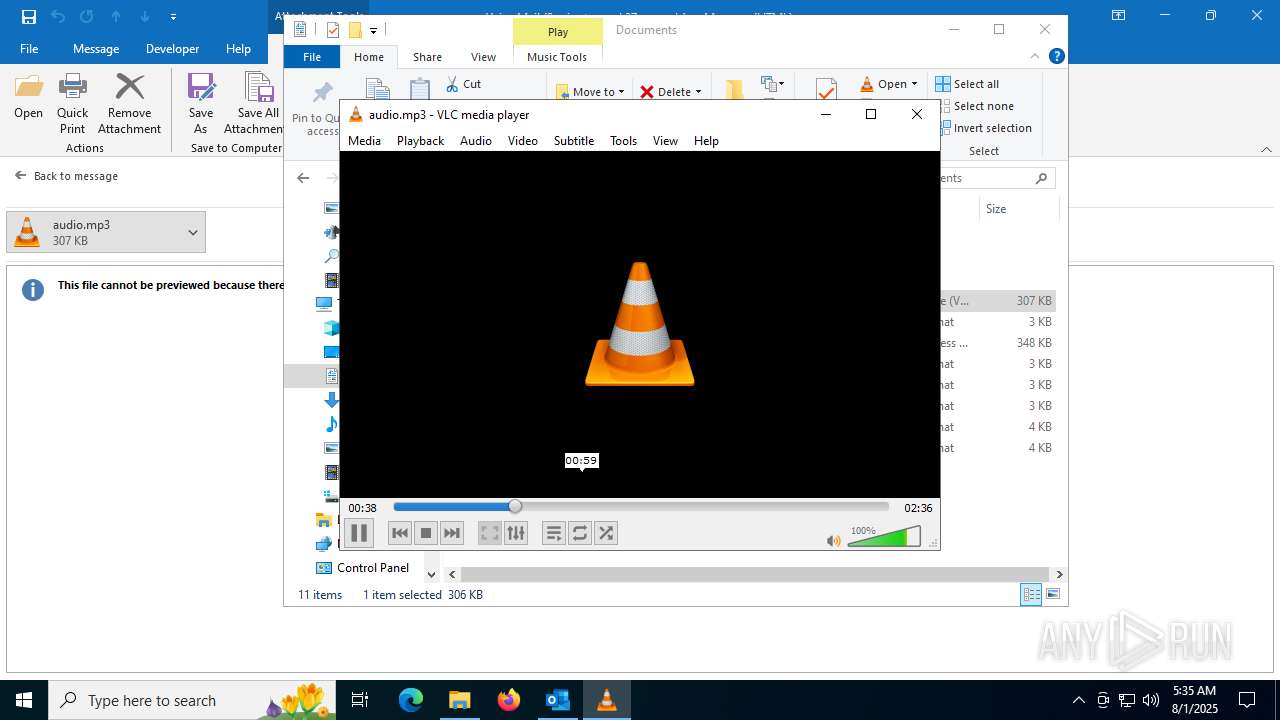Open VLC Help menu
Image resolution: width=1280 pixels, height=720 pixels.
[x=706, y=140]
